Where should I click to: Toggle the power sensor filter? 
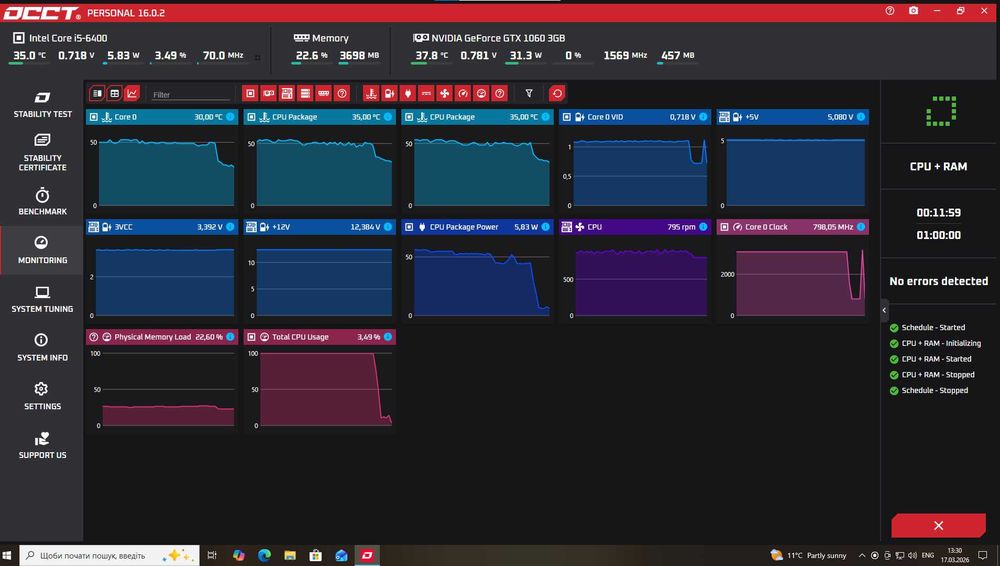point(408,94)
